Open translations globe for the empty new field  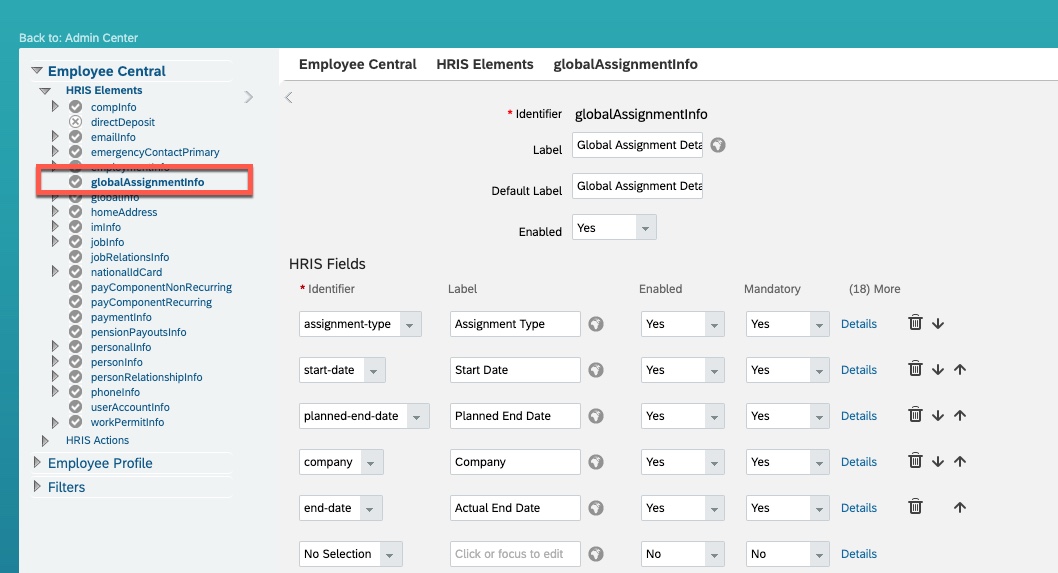pyautogui.click(x=596, y=554)
